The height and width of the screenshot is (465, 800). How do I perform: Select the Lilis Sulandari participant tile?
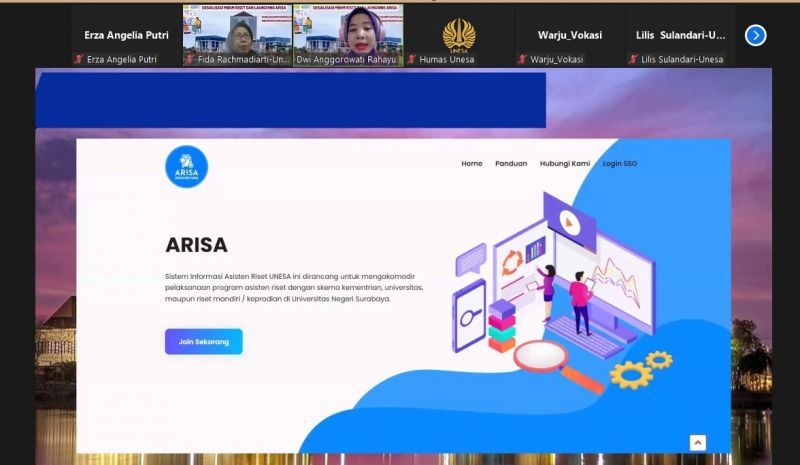(680, 35)
